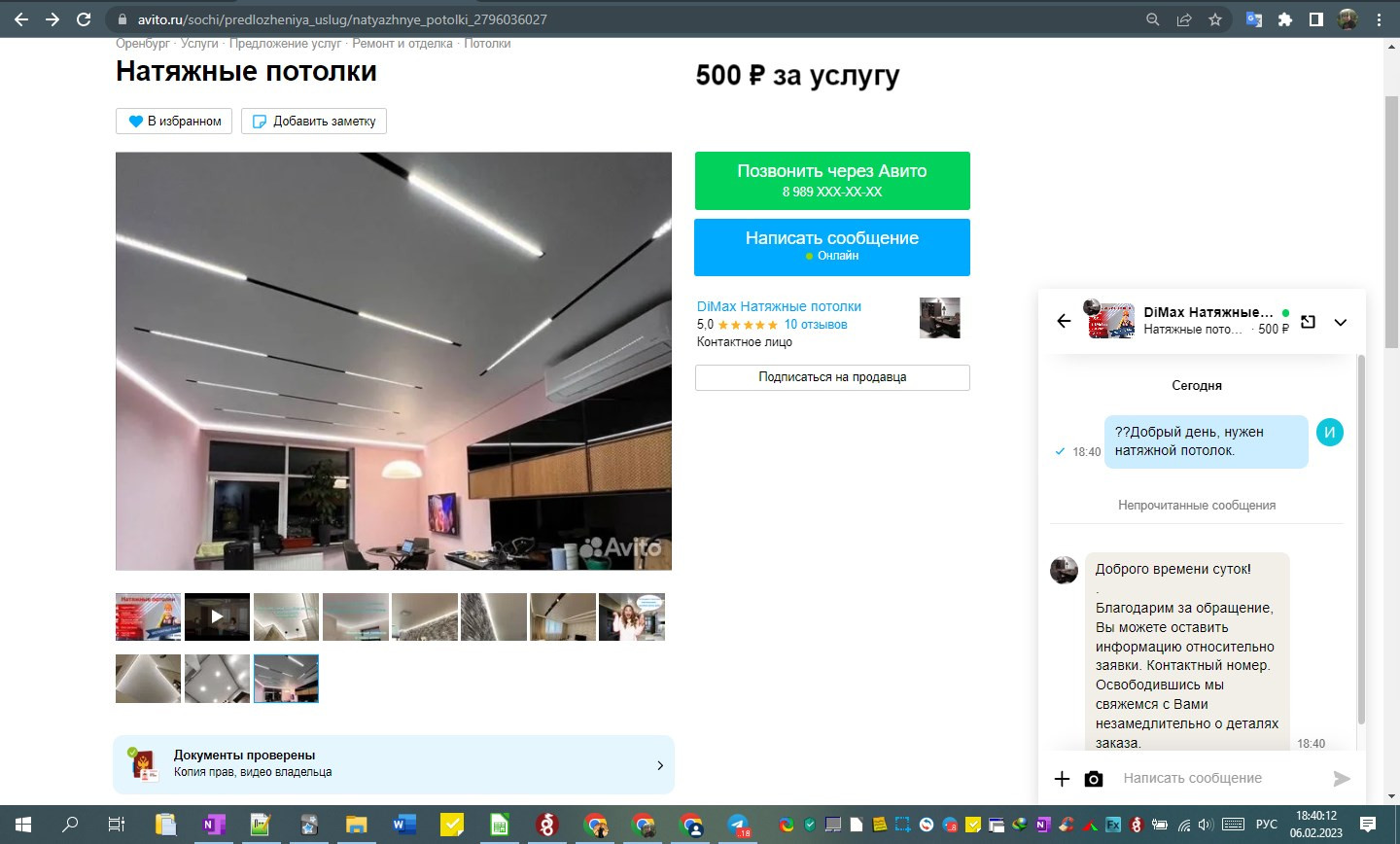The image size is (1400, 844).
Task: Reload the Avito page
Action: tap(84, 19)
